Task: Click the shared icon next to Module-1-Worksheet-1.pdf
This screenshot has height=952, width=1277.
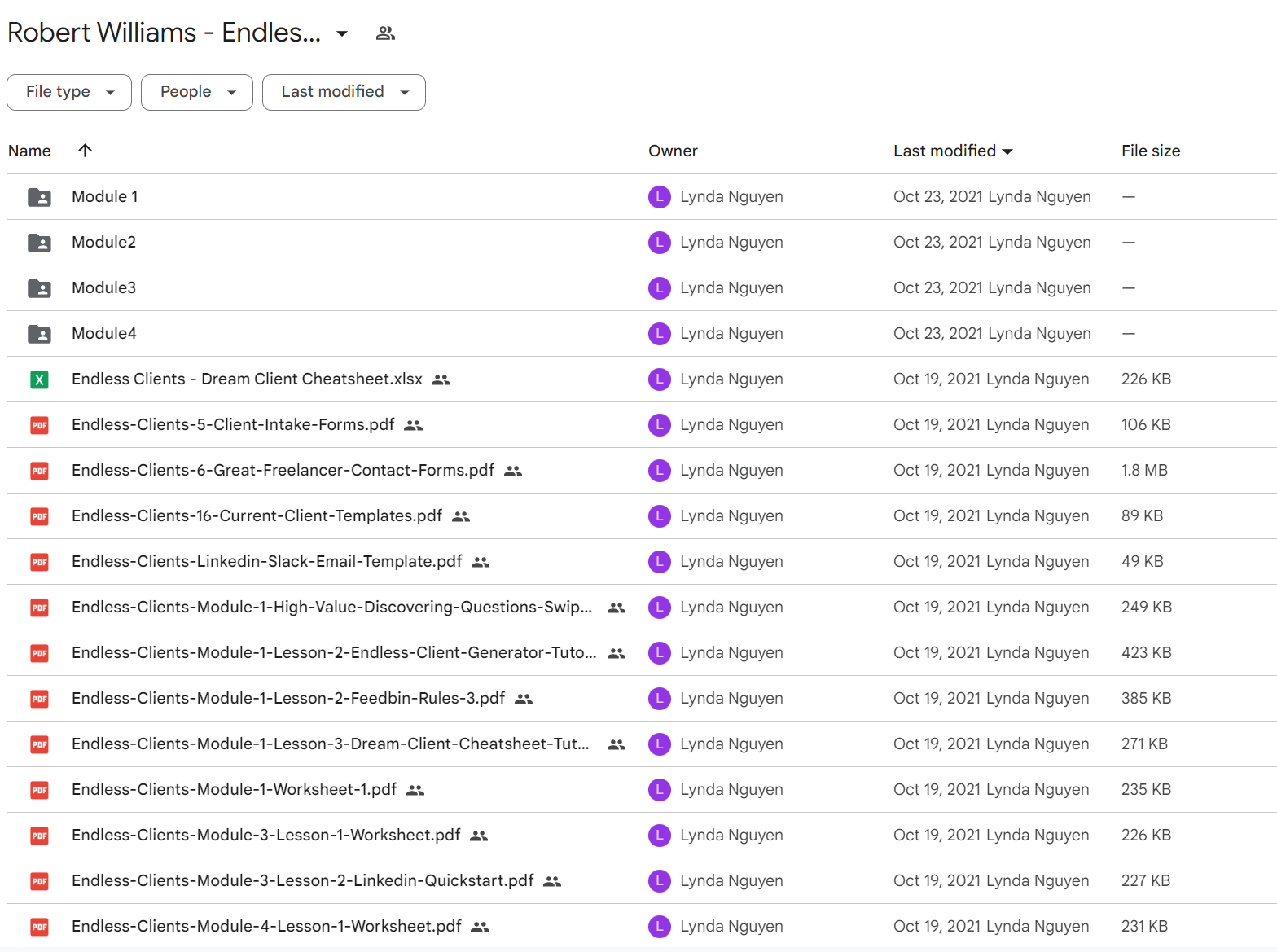Action: pyautogui.click(x=415, y=790)
